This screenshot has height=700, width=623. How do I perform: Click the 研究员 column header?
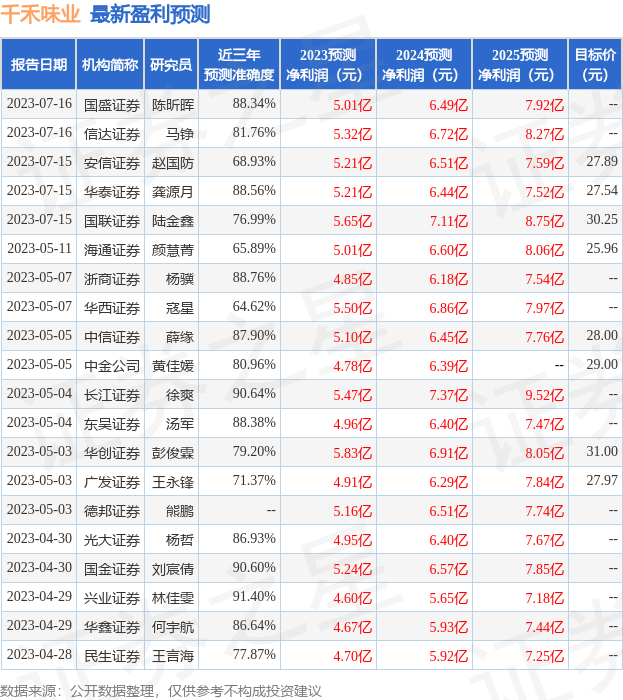coord(171,64)
